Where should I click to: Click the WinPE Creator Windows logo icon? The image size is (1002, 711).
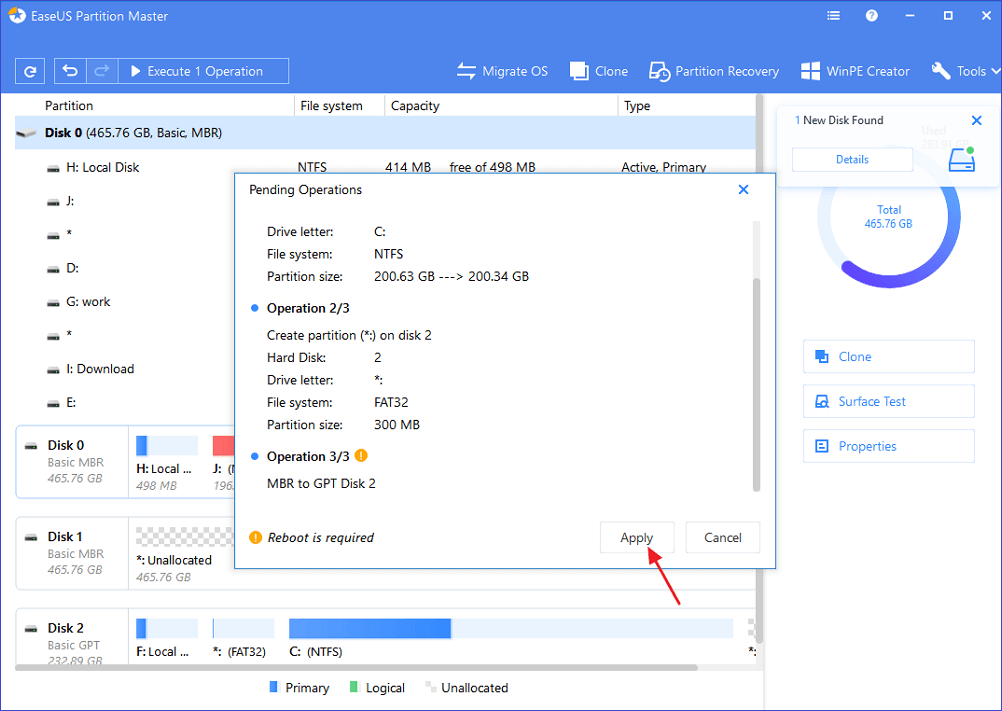tap(810, 72)
